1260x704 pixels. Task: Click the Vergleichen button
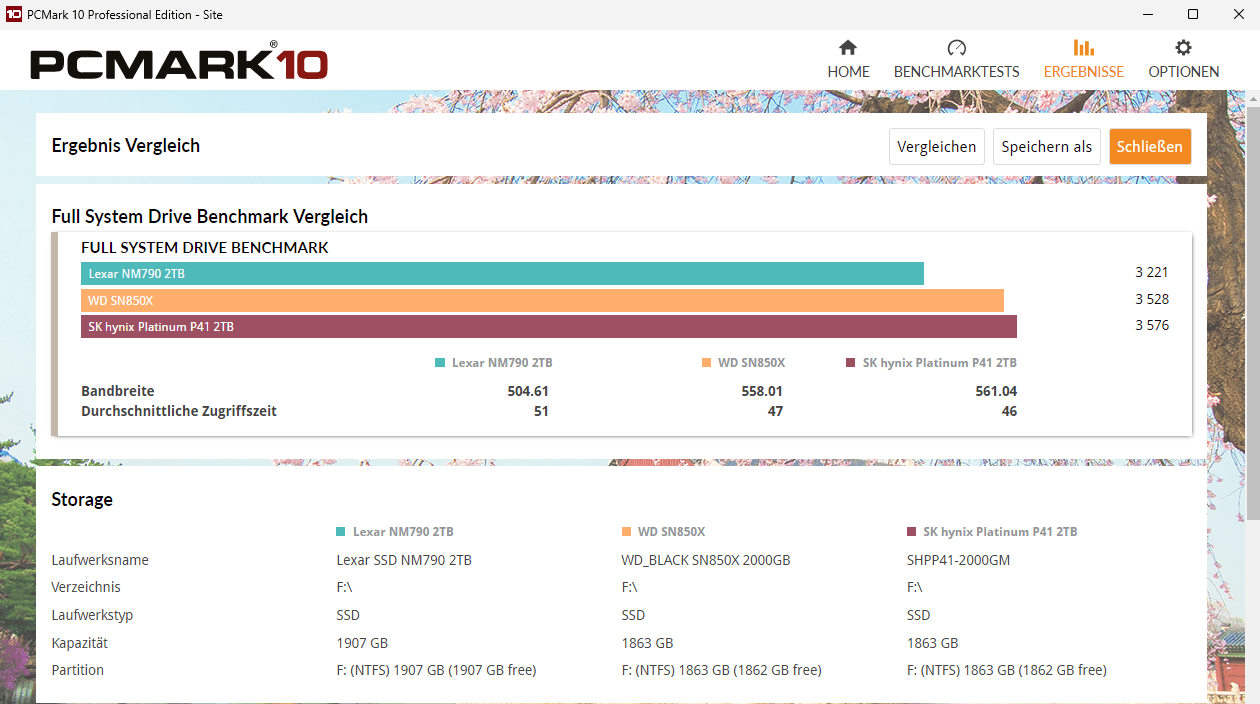pyautogui.click(x=936, y=147)
